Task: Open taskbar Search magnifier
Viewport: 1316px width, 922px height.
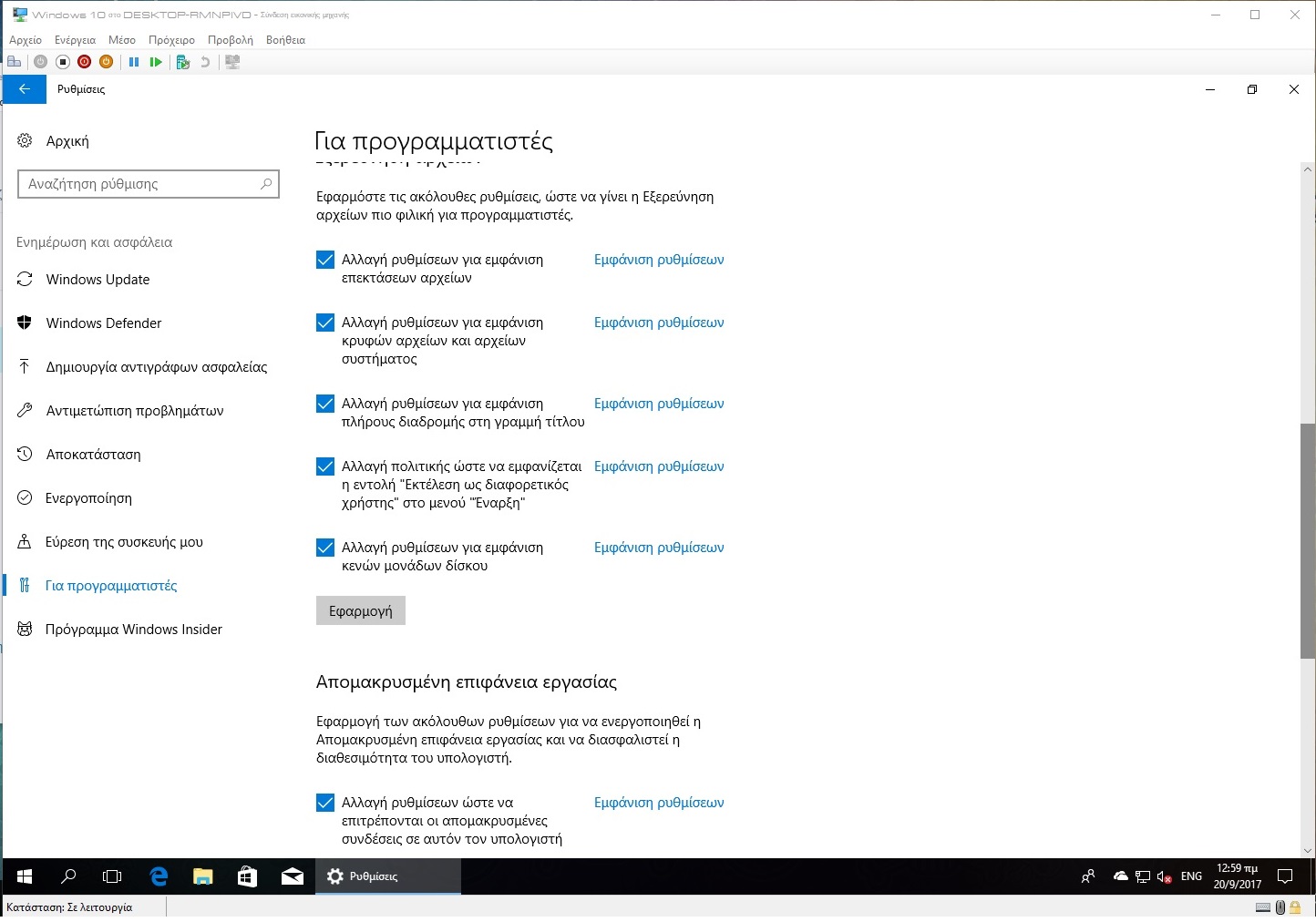Action: (68, 876)
